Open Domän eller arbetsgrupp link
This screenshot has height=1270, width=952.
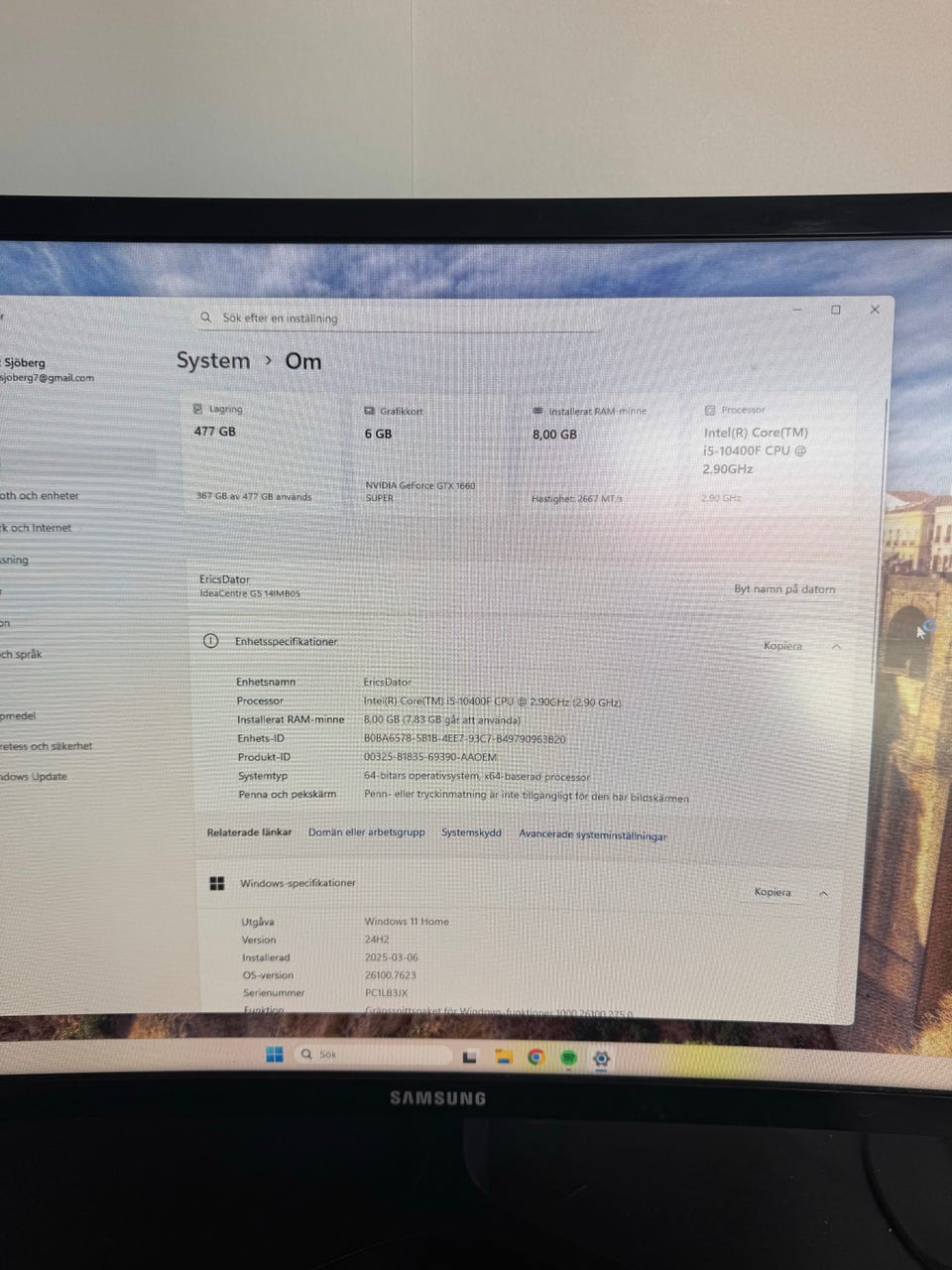click(366, 832)
